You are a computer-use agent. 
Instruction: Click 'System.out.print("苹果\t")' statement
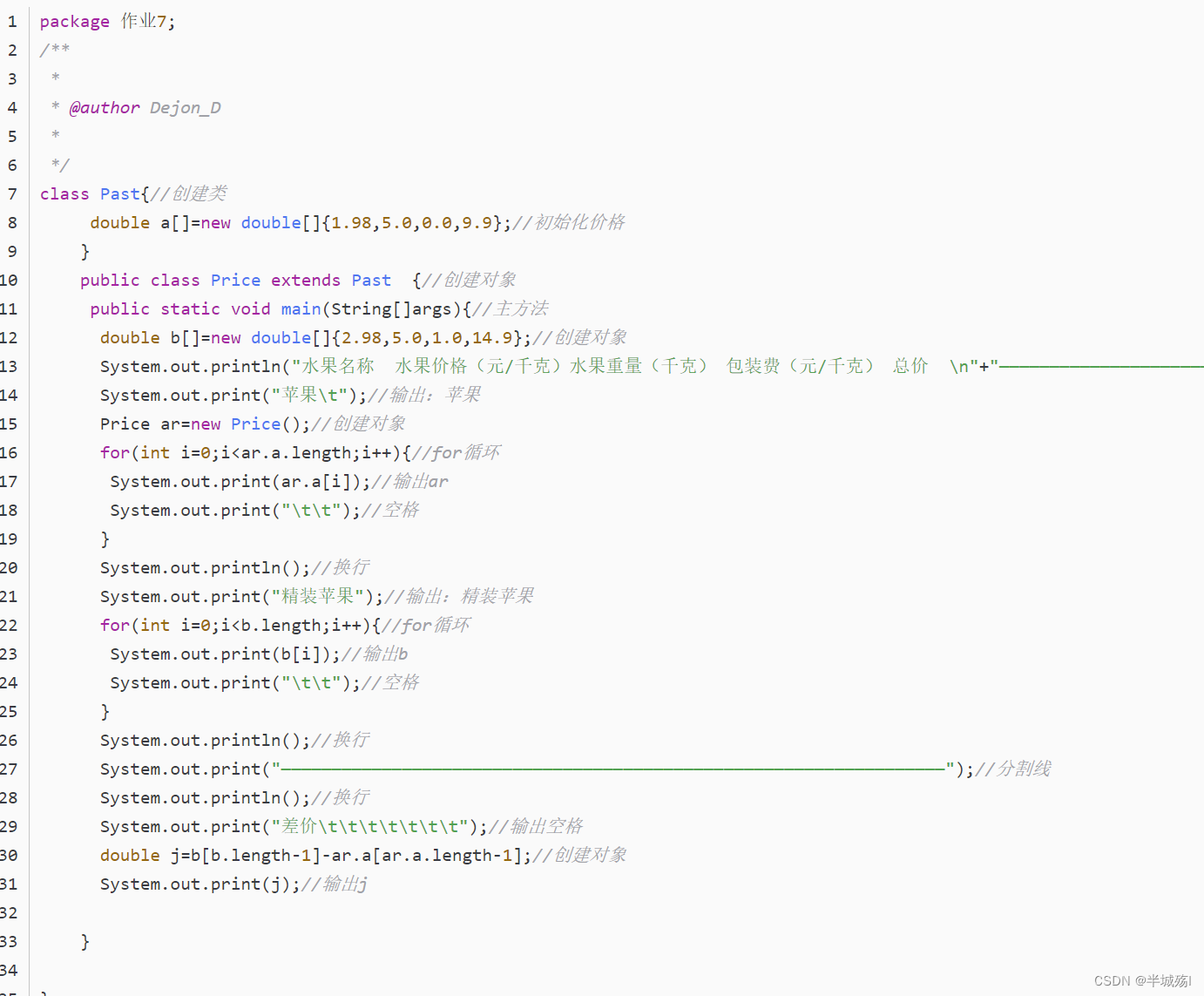coord(233,395)
